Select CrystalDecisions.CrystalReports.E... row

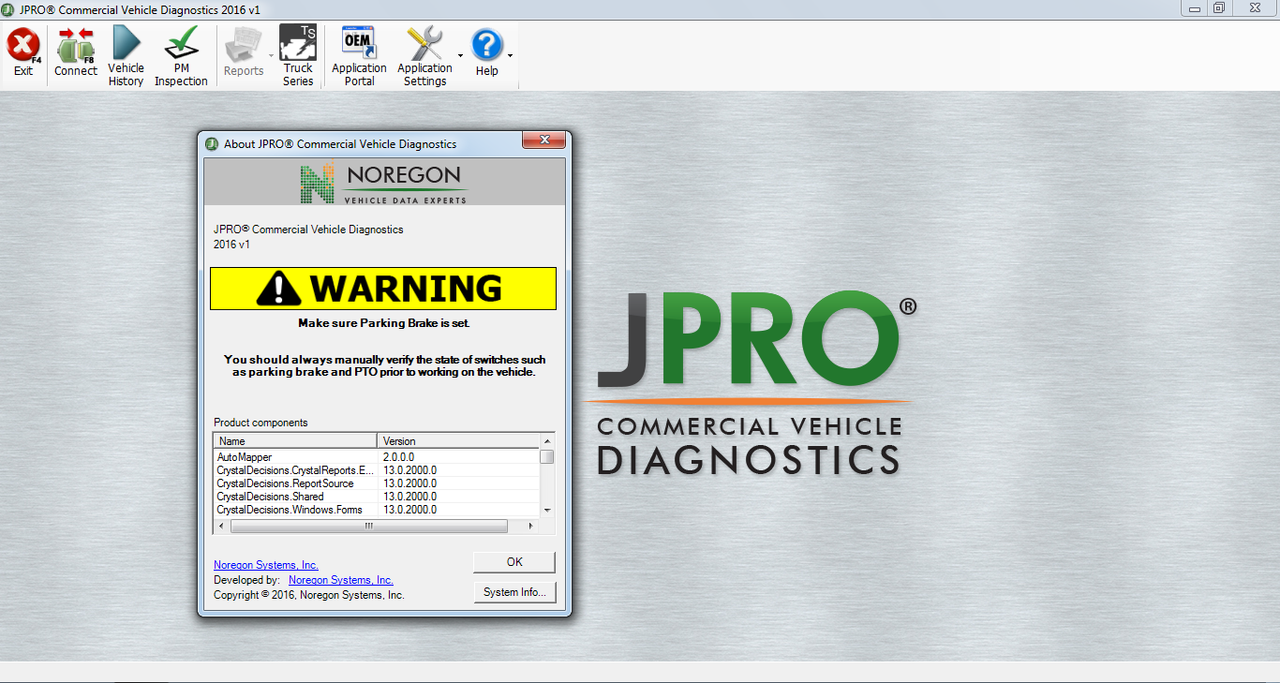[377, 470]
